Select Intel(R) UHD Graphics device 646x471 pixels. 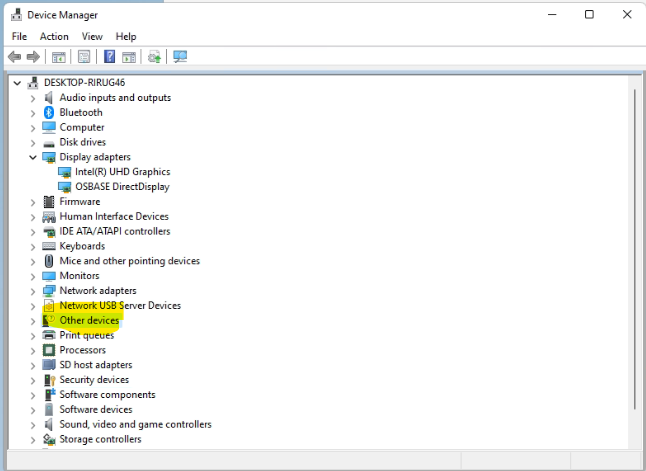pos(122,172)
